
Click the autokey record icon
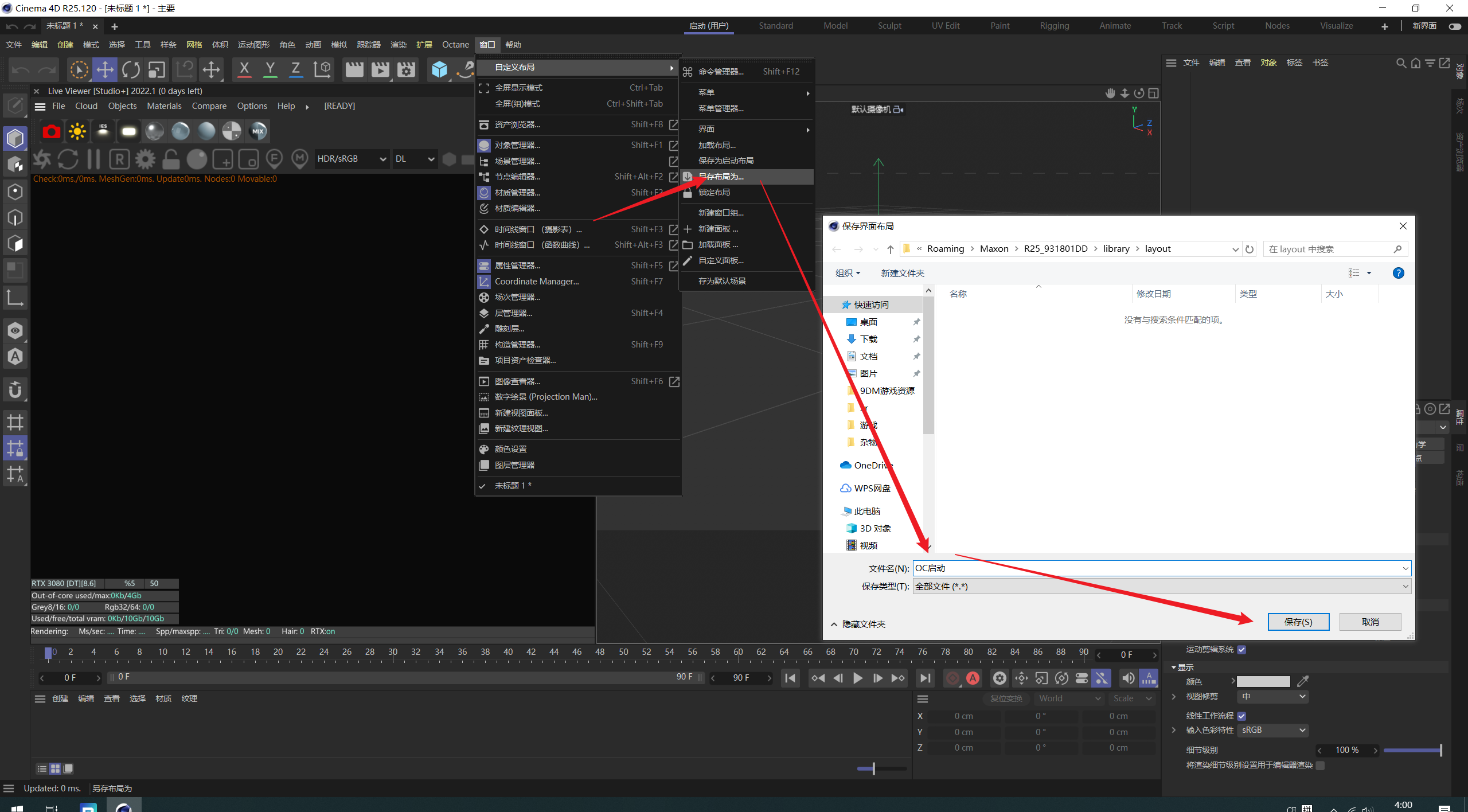[x=973, y=678]
